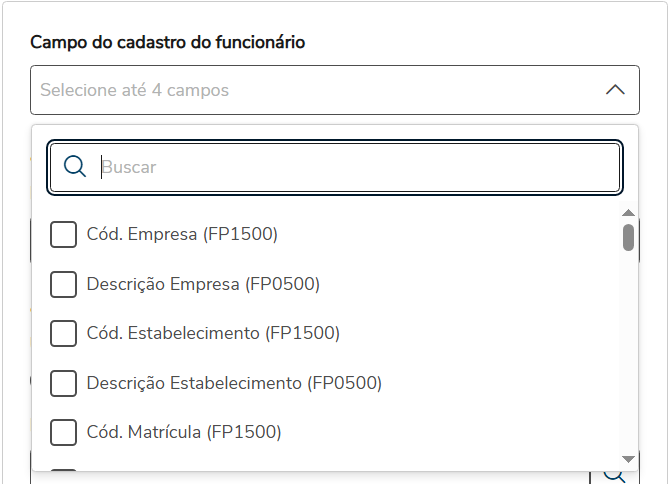The width and height of the screenshot is (672, 484).
Task: Collapse the employee field dropdown chevron
Action: tap(615, 90)
